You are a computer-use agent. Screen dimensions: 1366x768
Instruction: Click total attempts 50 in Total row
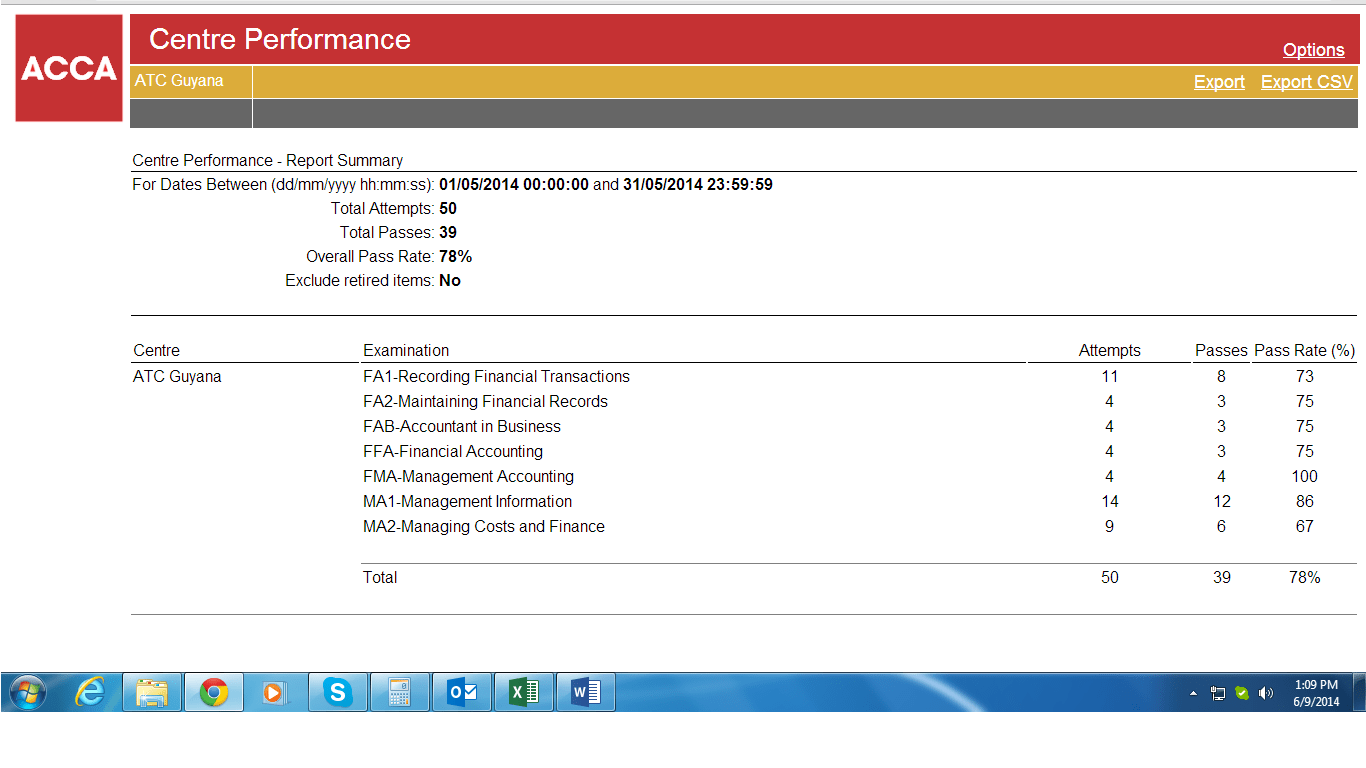(x=1110, y=578)
